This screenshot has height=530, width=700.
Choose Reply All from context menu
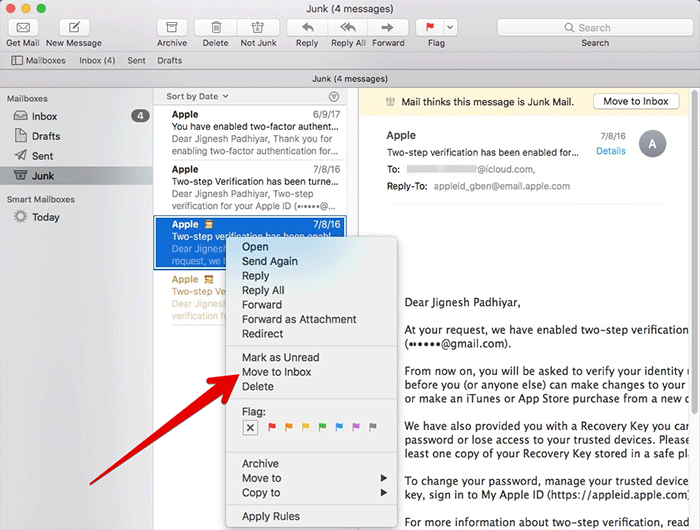[x=312, y=290]
